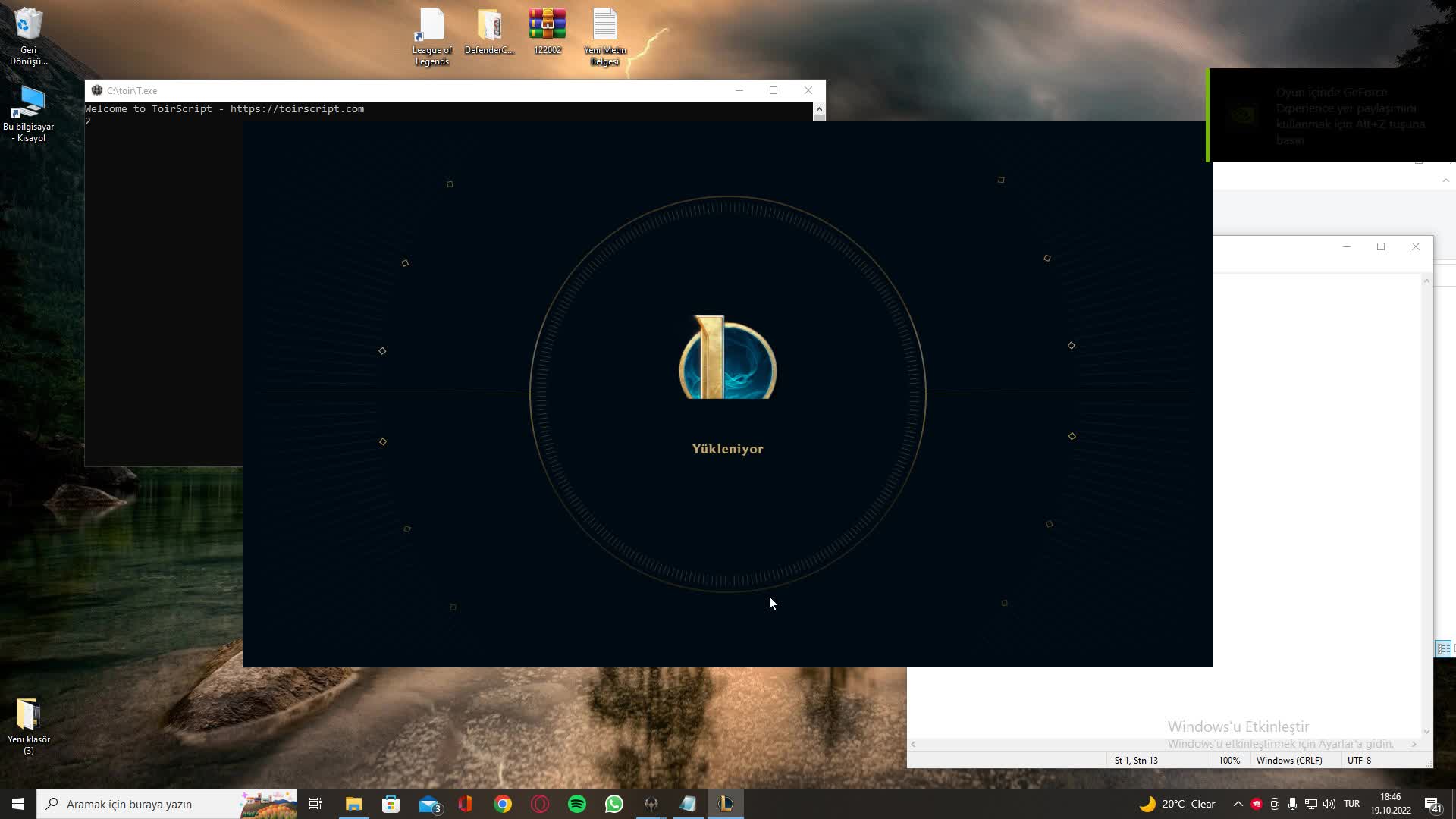Image resolution: width=1456 pixels, height=819 pixels.
Task: Open Microsoft Store from the taskbar
Action: (x=391, y=804)
